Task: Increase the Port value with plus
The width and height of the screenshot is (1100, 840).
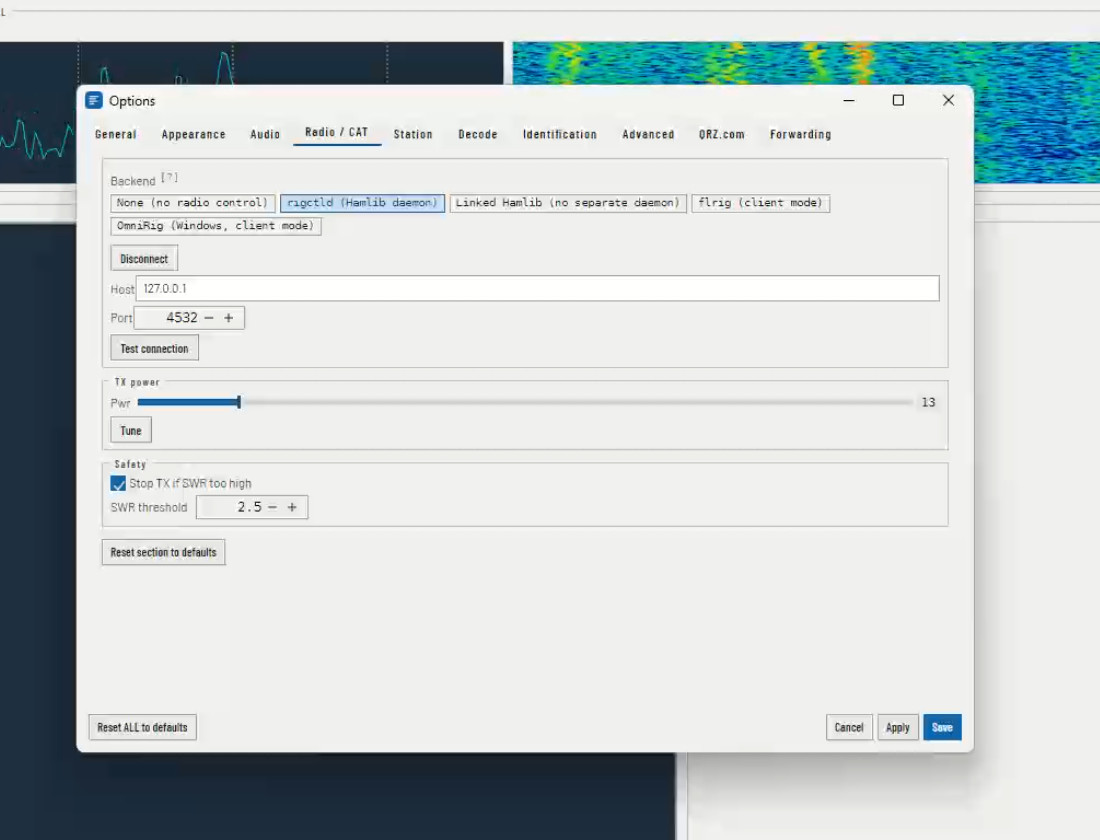Action: tap(229, 318)
